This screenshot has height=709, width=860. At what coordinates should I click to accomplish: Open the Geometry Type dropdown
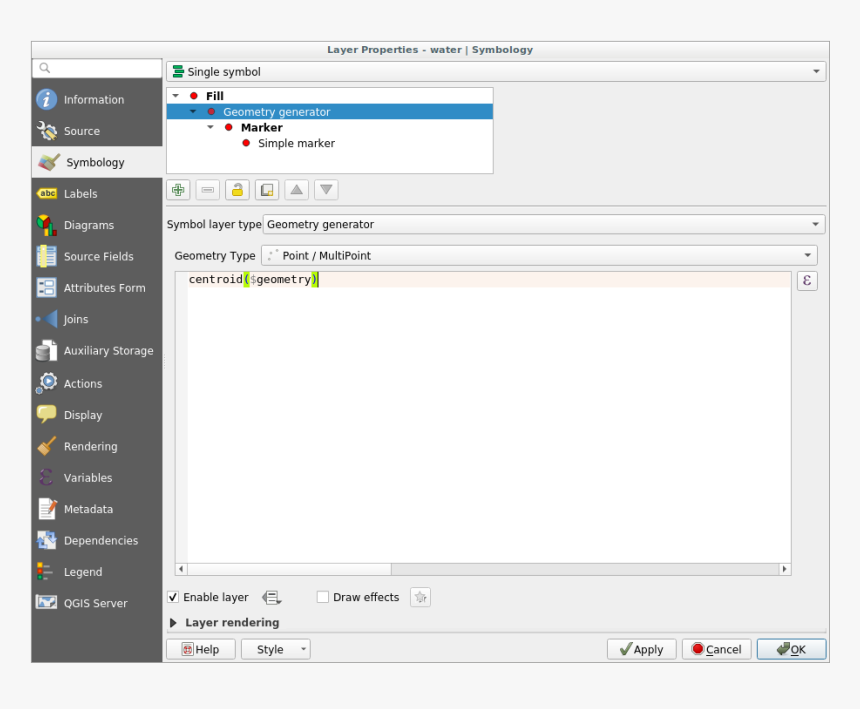tap(539, 255)
